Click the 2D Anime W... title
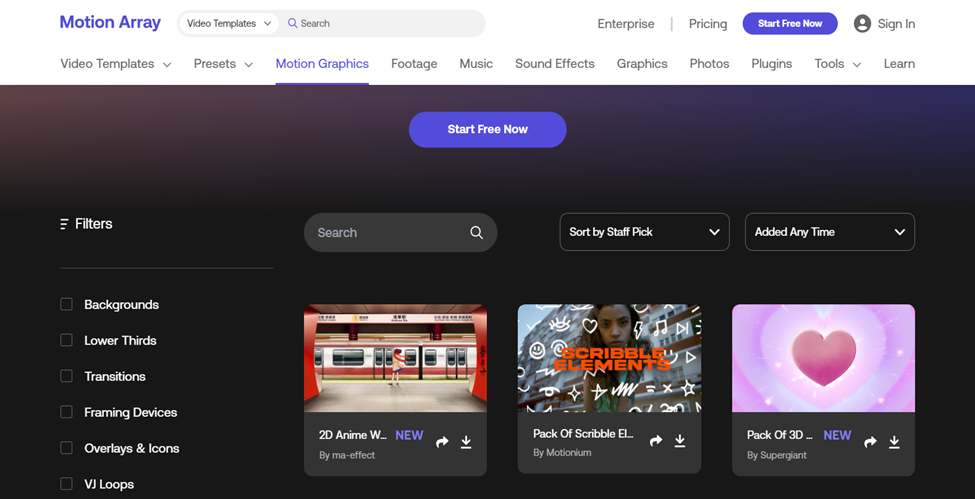975x499 pixels. (353, 435)
